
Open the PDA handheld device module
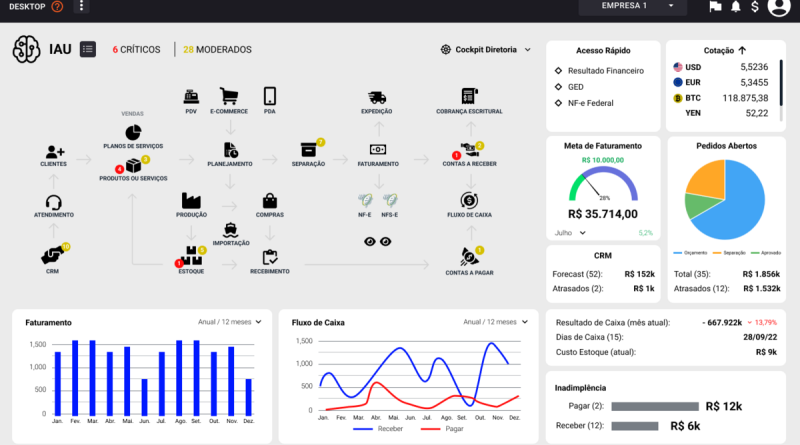point(270,96)
